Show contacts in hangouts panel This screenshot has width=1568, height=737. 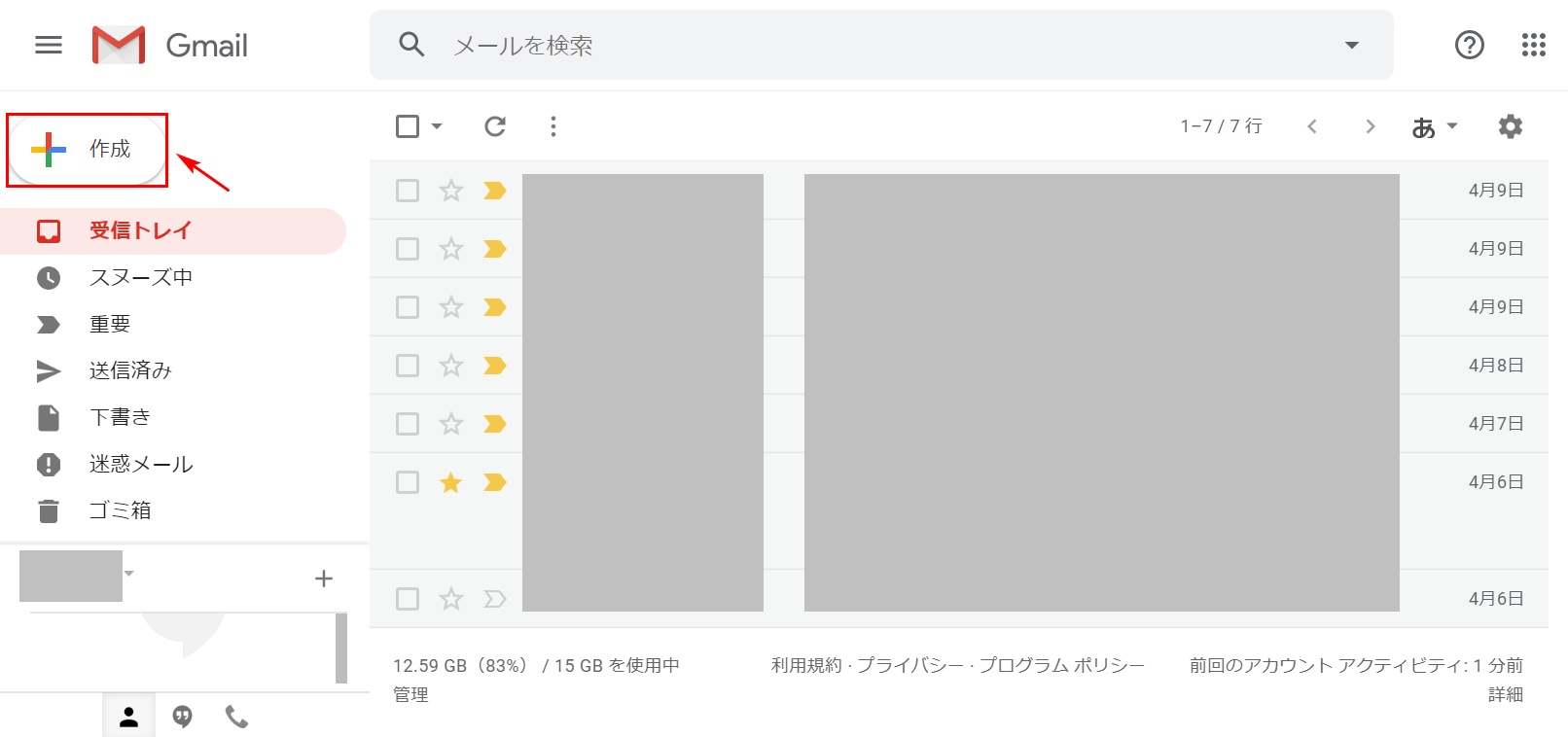pyautogui.click(x=128, y=718)
